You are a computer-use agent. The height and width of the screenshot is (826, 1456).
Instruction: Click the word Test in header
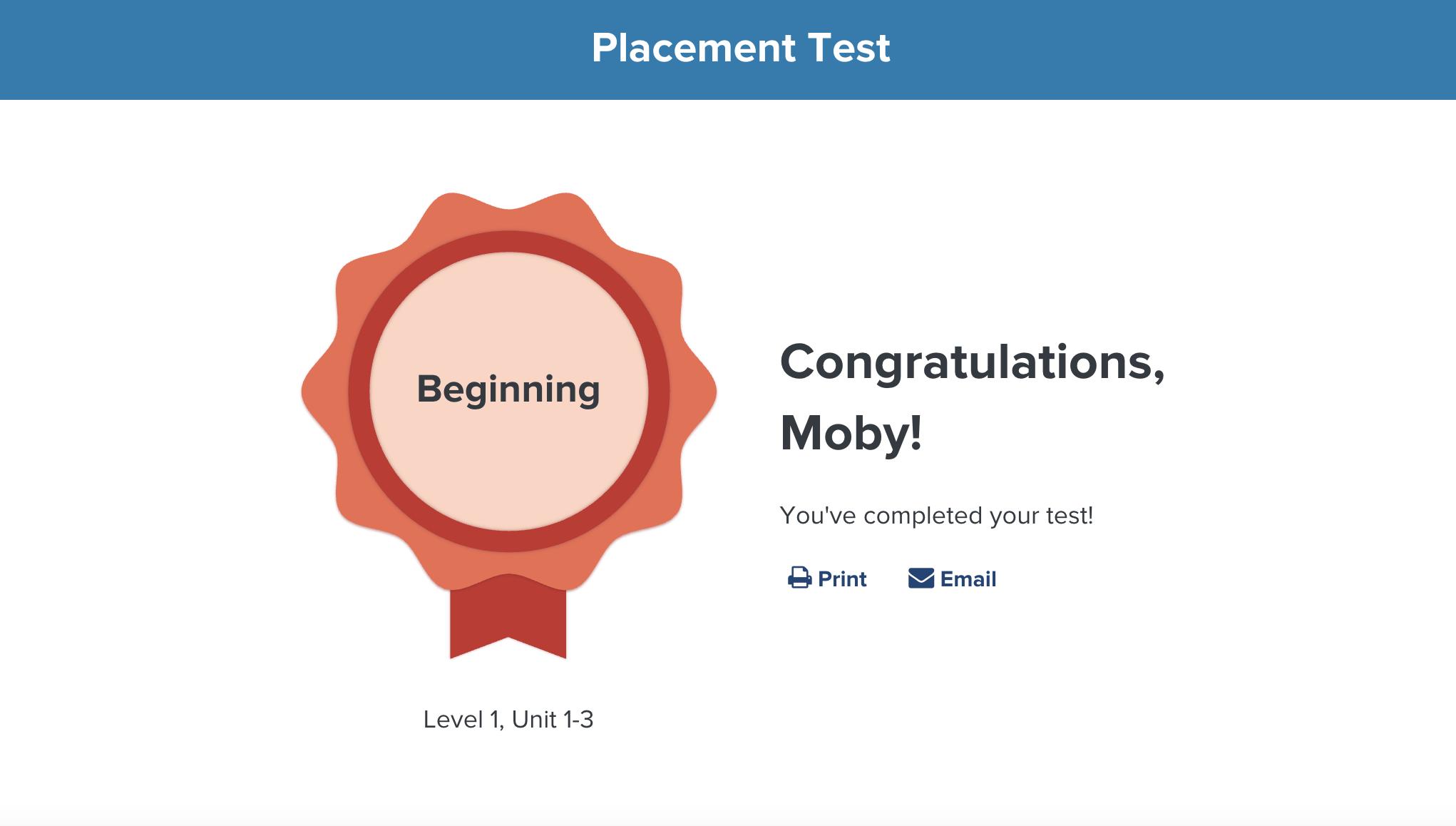[849, 48]
